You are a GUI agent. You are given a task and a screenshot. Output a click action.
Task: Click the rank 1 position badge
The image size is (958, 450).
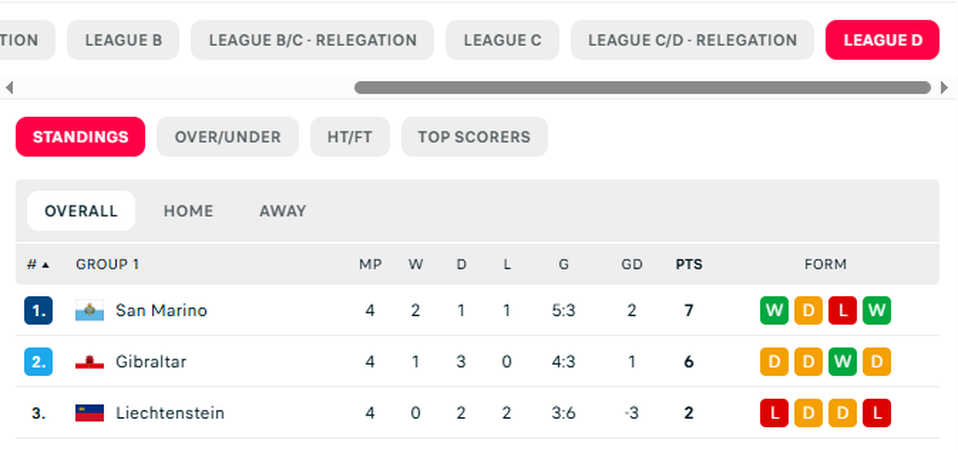38,311
